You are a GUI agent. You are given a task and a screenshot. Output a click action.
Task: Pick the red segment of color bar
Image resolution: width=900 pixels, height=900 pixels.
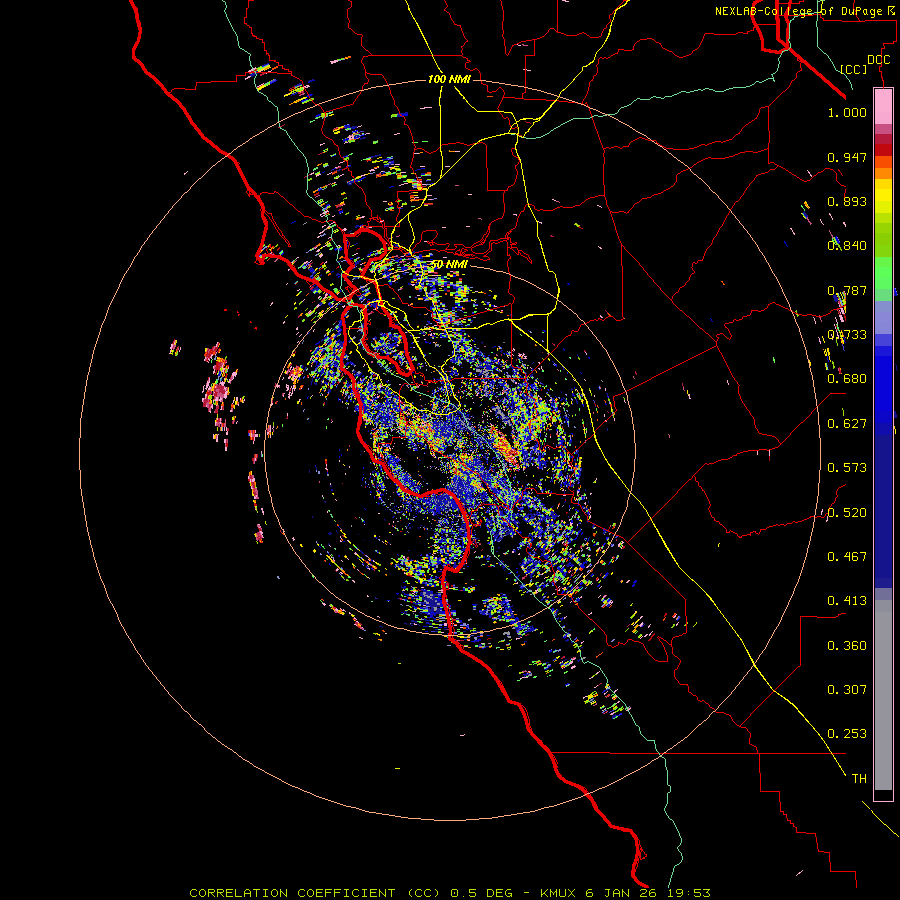883,150
